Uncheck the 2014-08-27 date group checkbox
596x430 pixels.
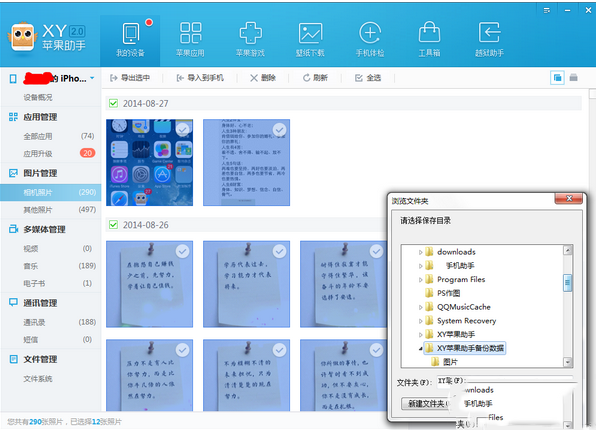[x=113, y=103]
